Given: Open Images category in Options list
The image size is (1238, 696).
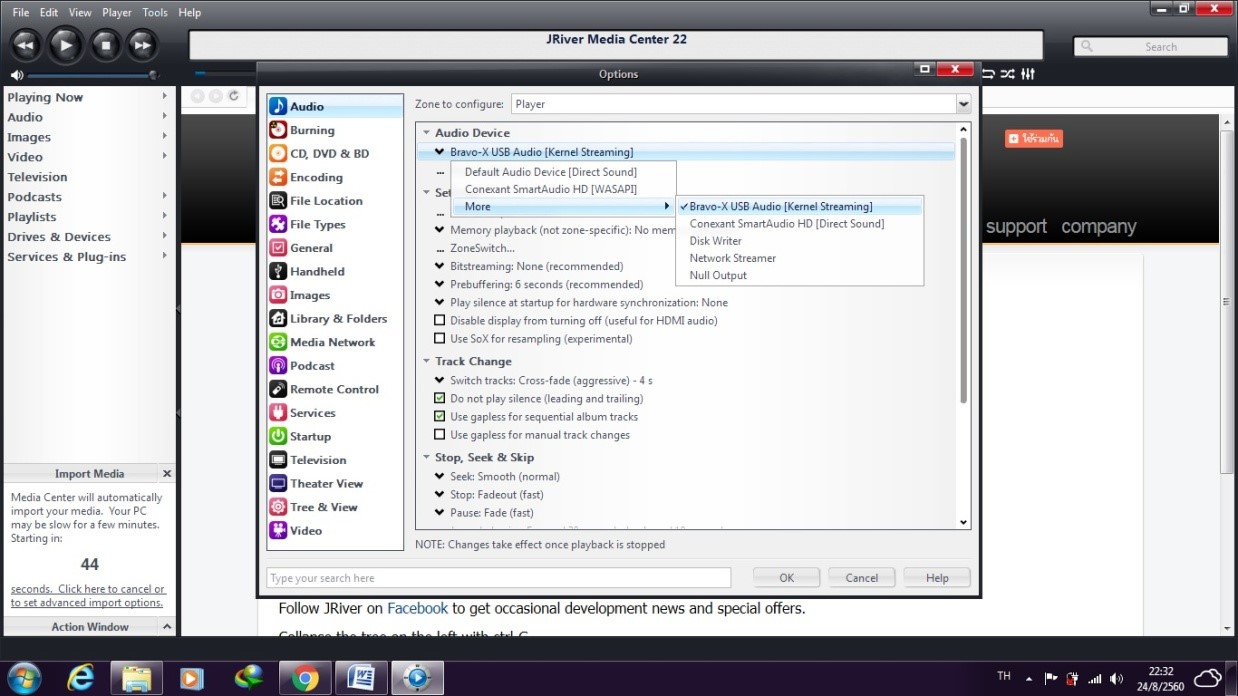Looking at the screenshot, I should [335, 295].
